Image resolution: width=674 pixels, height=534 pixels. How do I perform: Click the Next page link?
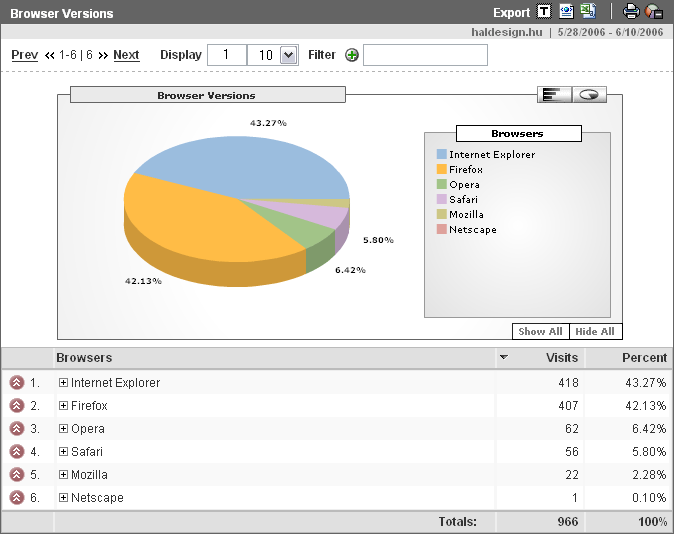[126, 55]
